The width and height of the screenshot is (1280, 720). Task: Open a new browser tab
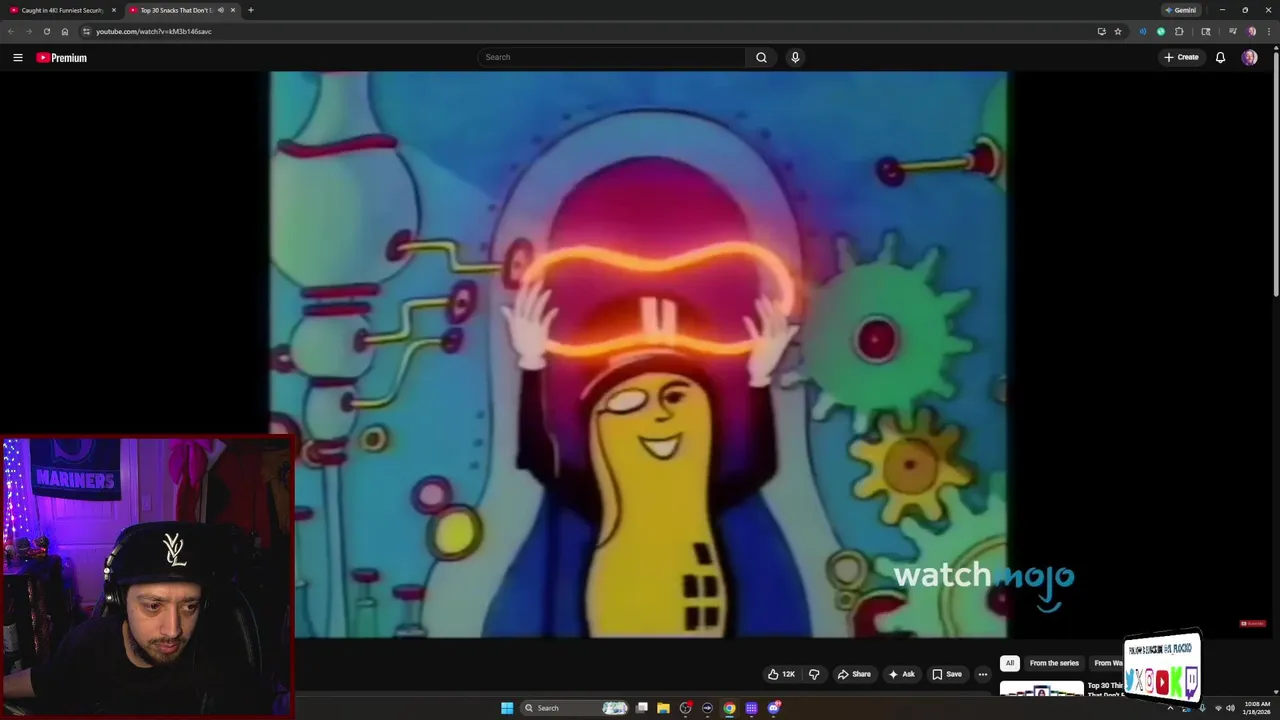pos(250,10)
